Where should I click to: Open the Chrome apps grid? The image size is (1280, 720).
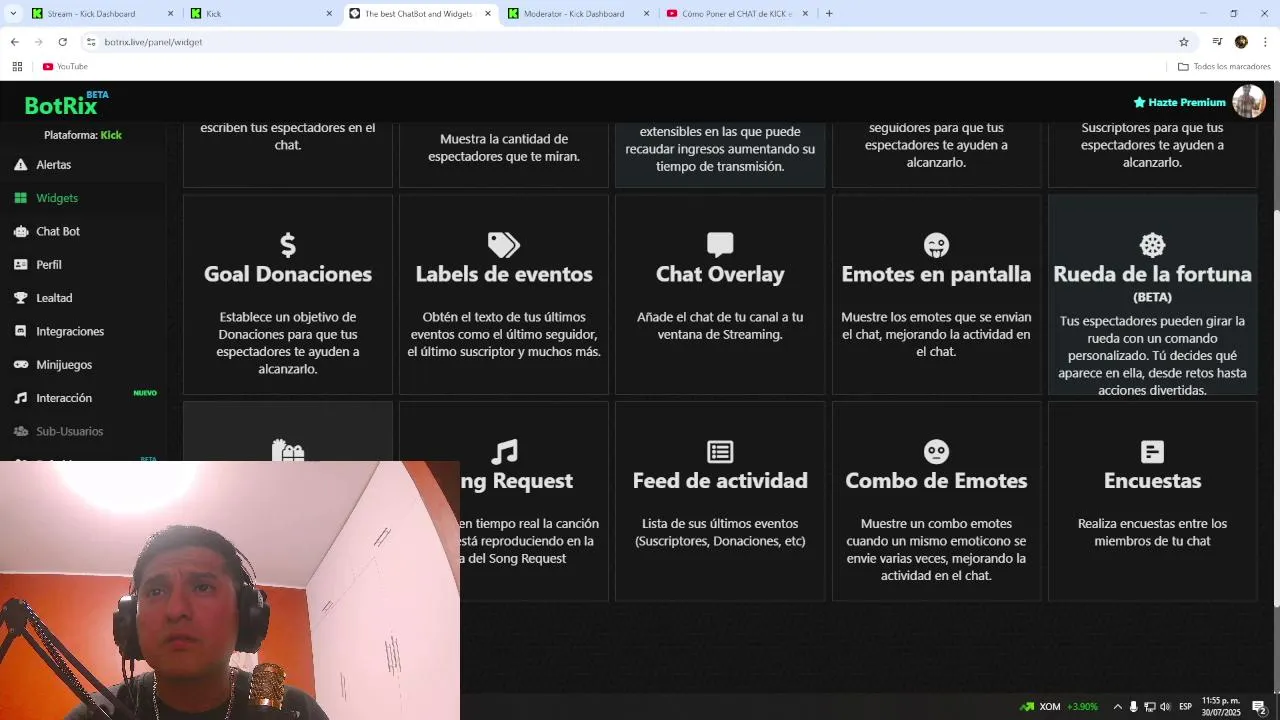tap(17, 66)
